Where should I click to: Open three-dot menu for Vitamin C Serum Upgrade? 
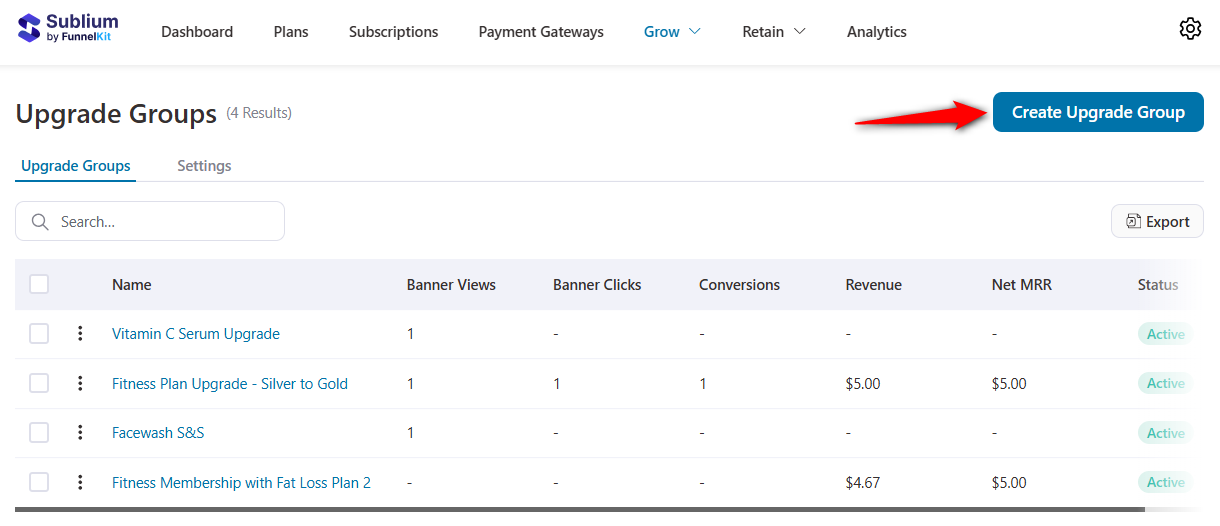[80, 334]
